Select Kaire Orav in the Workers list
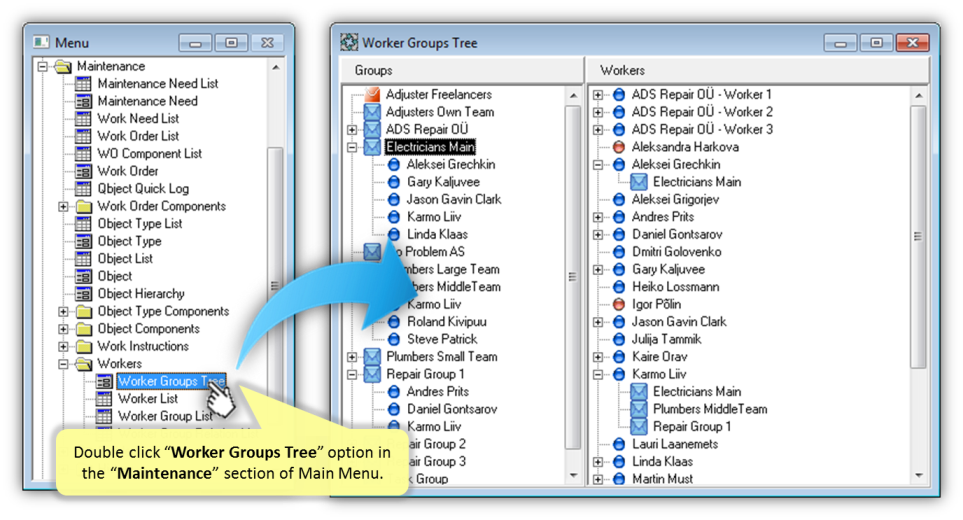 point(660,357)
